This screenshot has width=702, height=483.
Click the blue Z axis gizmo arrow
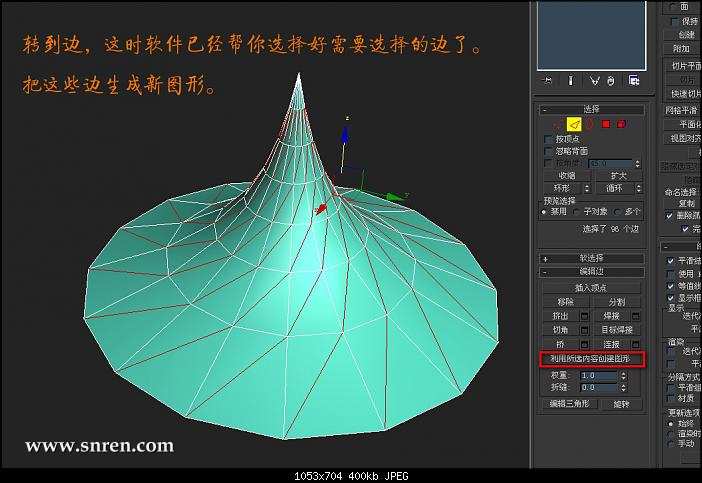point(344,134)
